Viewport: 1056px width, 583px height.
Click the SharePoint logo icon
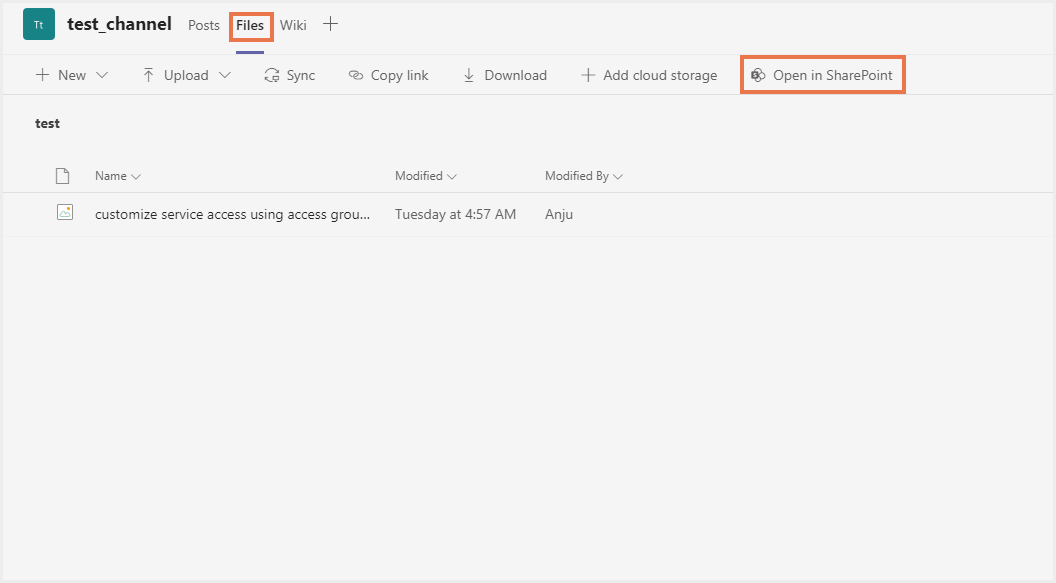[758, 75]
